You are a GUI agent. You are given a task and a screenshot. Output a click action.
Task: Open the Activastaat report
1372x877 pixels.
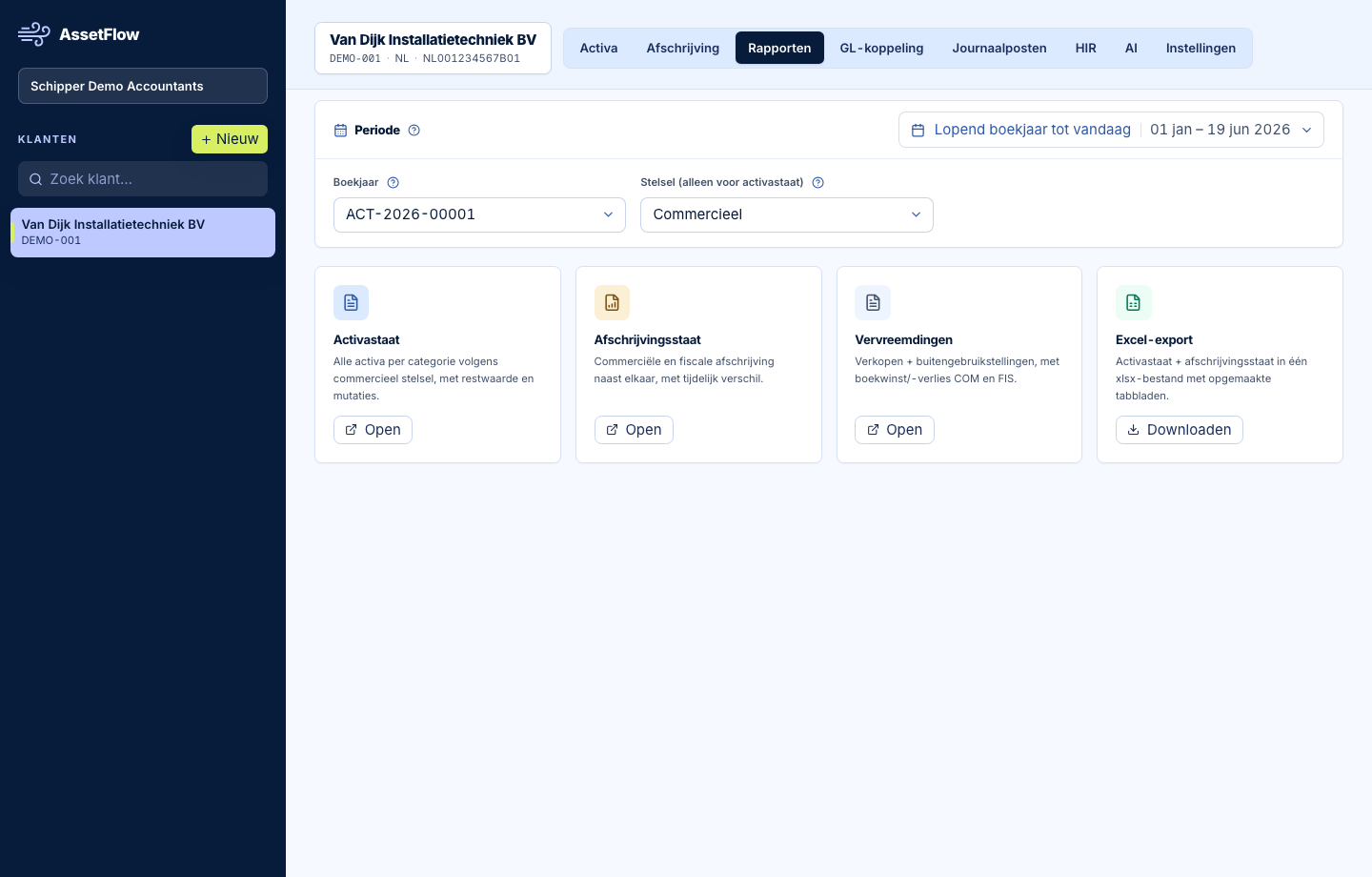point(373,430)
